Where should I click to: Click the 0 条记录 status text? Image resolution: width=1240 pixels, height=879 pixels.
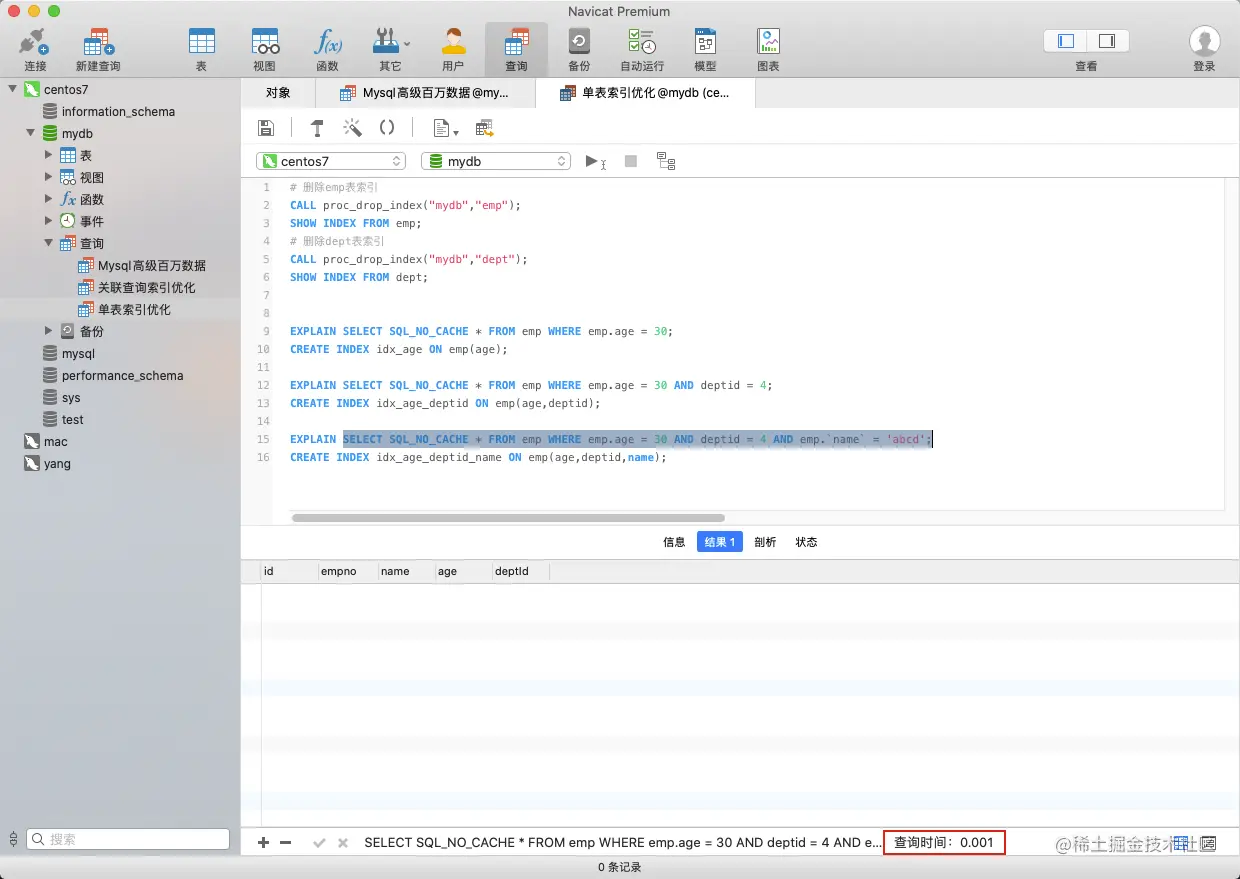click(x=619, y=867)
